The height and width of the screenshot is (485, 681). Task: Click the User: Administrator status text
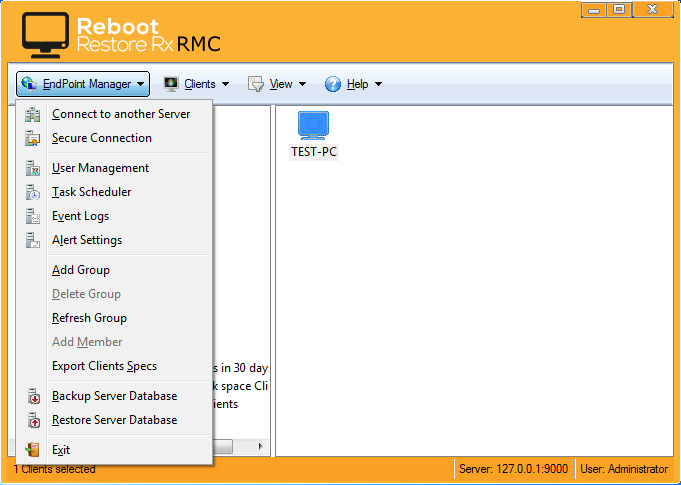pyautogui.click(x=624, y=469)
